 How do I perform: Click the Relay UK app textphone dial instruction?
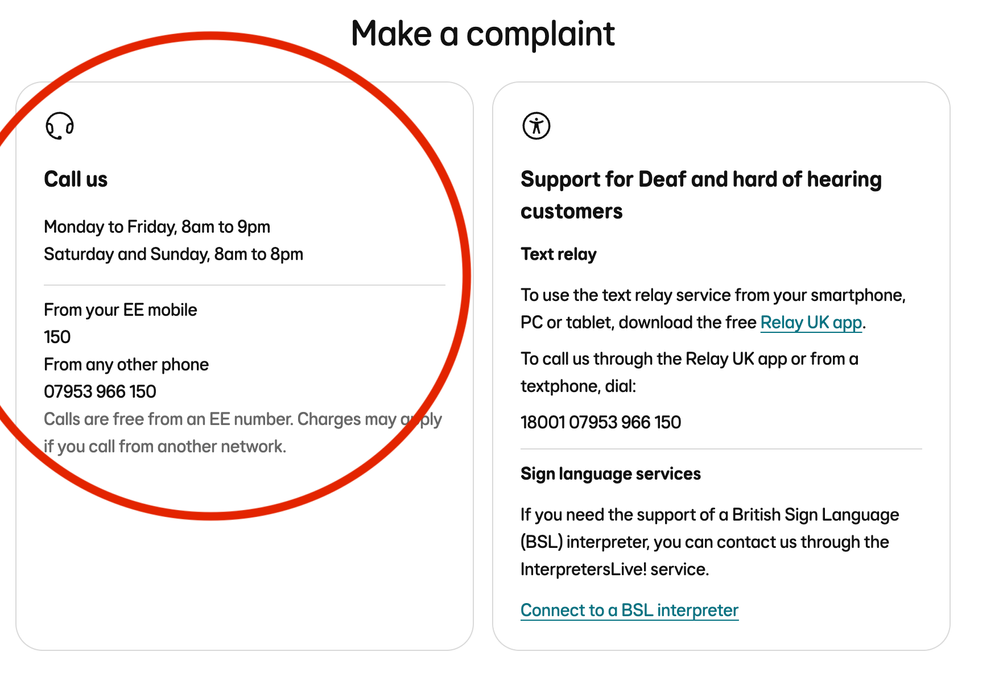tap(689, 372)
